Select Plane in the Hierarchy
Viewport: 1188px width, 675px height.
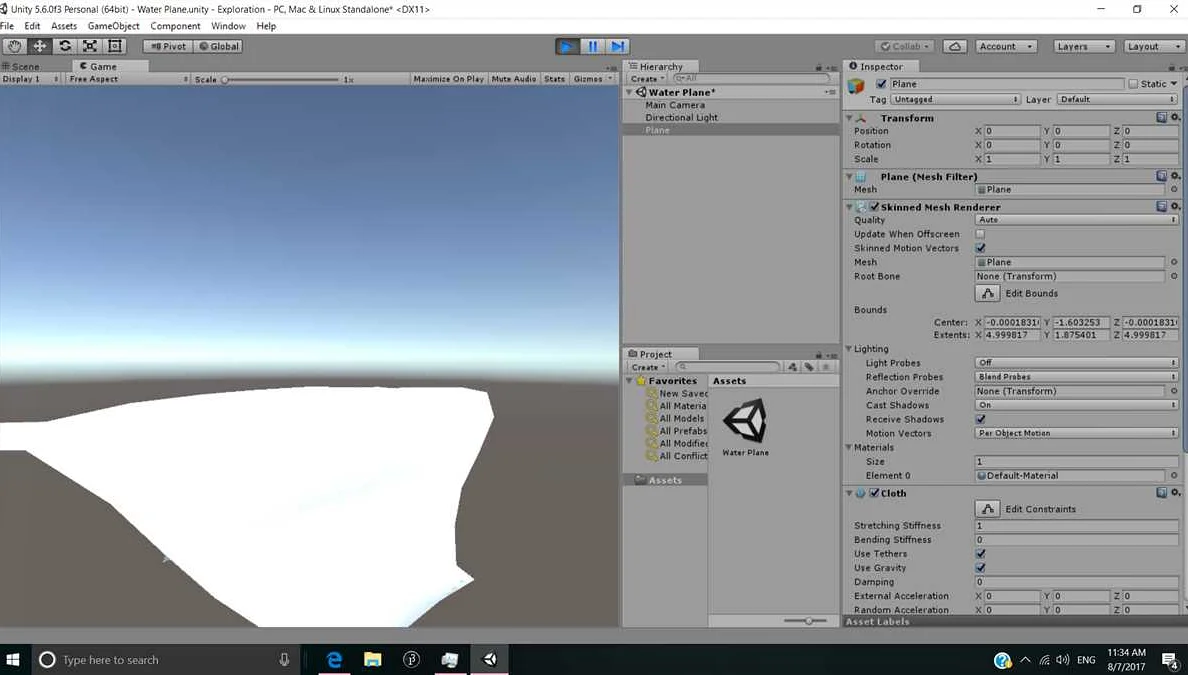[657, 130]
